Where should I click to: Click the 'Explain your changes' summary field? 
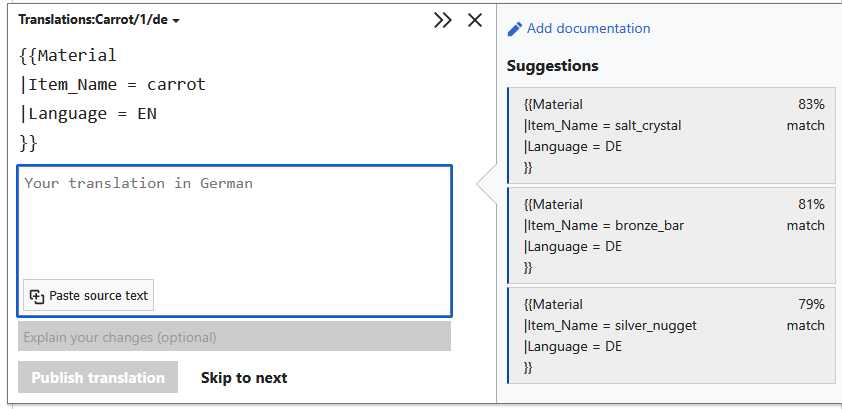tap(234, 337)
